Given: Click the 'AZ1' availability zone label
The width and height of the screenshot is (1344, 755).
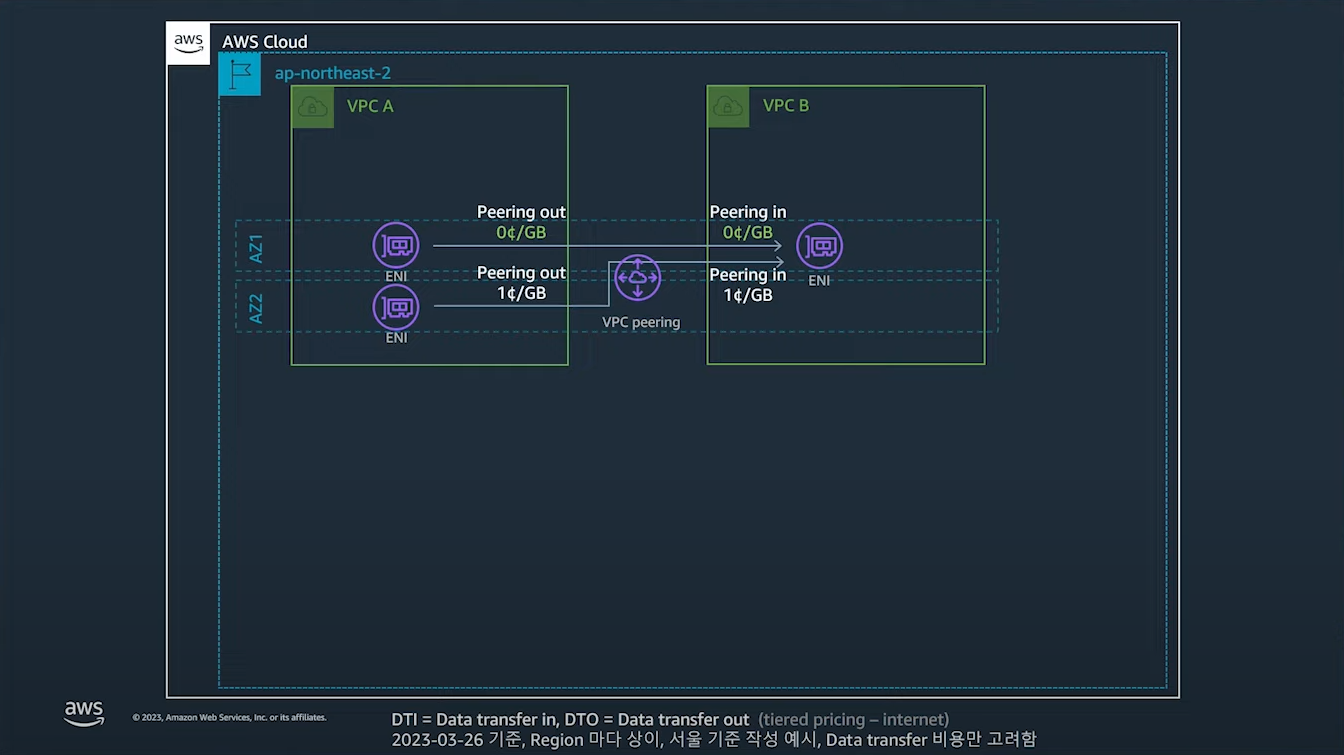Looking at the screenshot, I should tap(256, 249).
